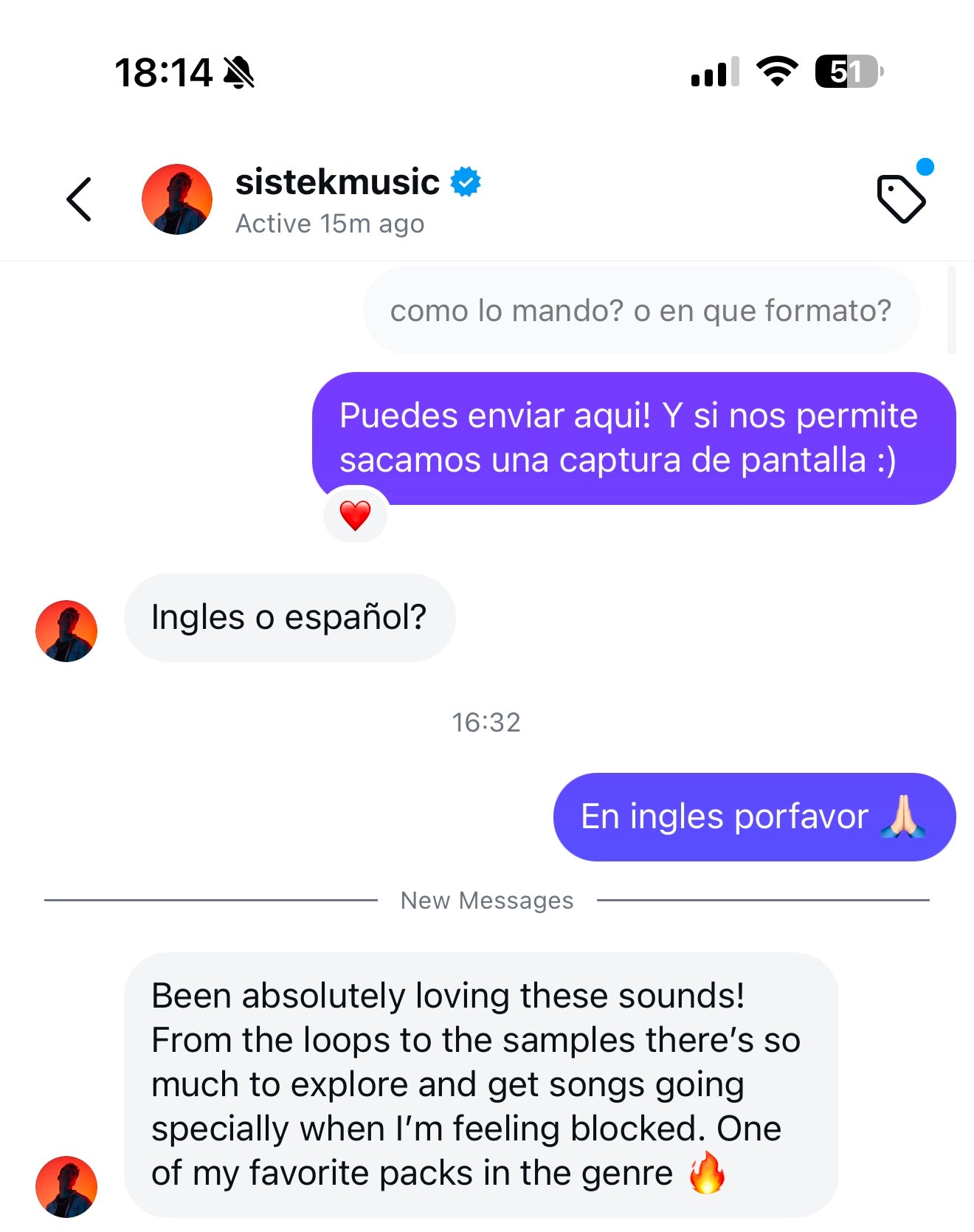This screenshot has height=1232, width=974.
Task: Tap the "como lo mando?" message bubble
Action: 640,311
